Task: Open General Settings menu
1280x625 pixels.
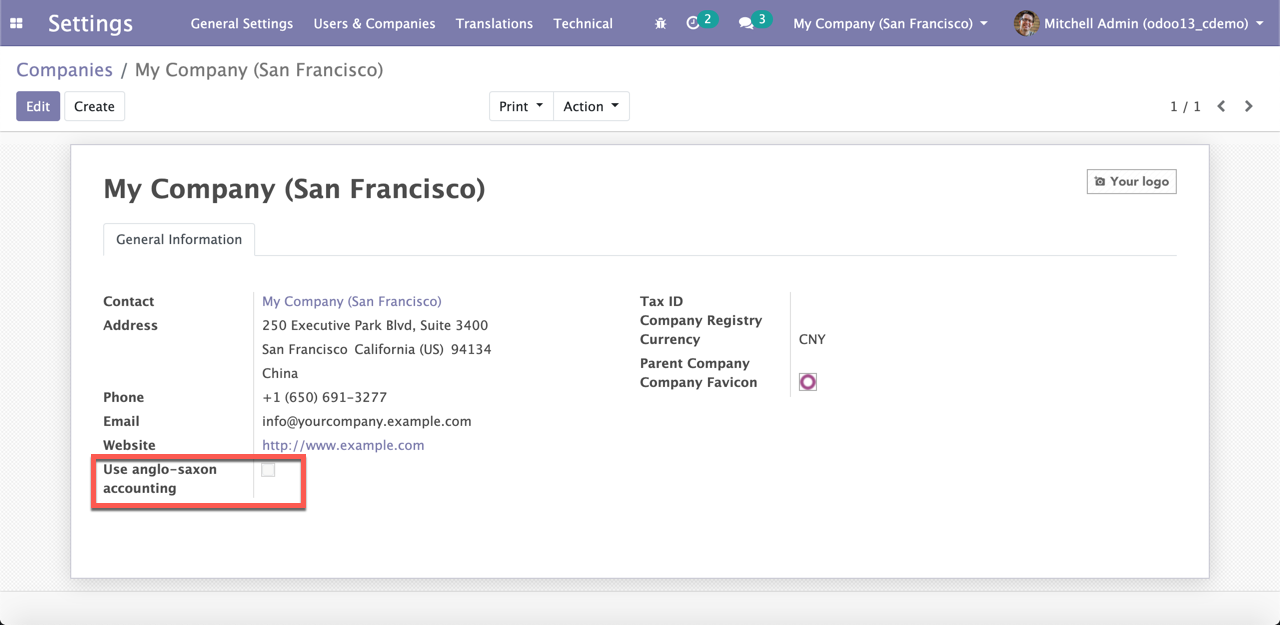Action: point(242,23)
